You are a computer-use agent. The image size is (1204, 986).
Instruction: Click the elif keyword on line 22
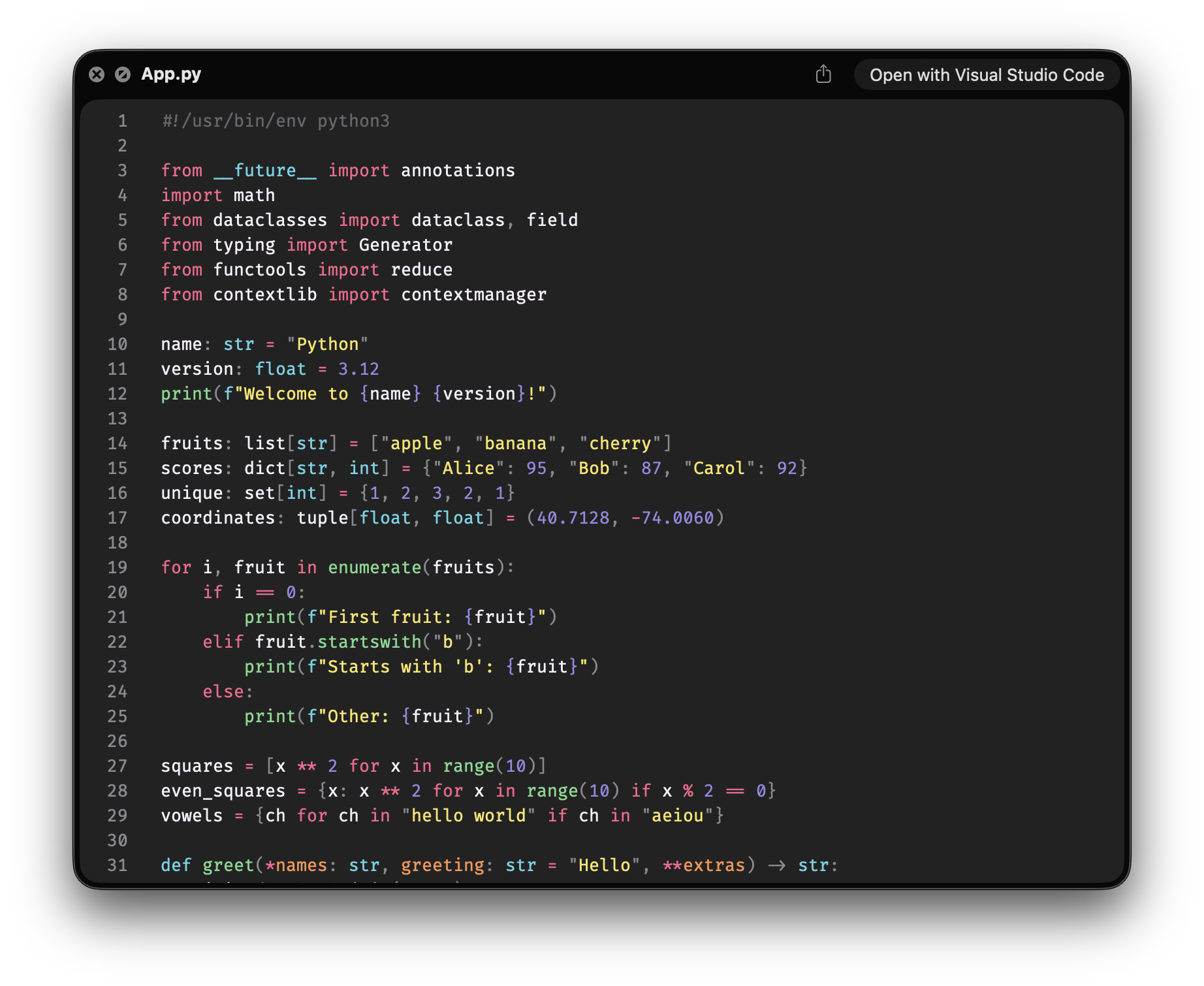[224, 642]
